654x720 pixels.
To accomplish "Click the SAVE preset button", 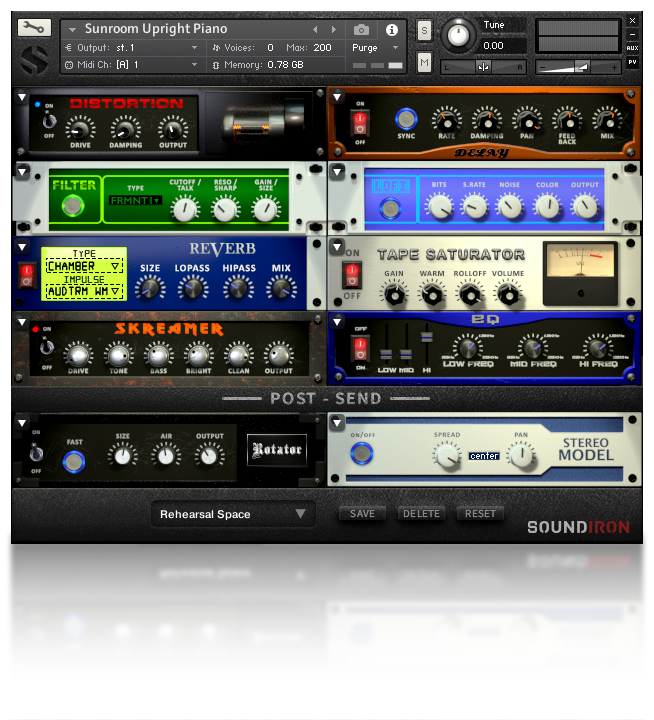I will click(362, 514).
